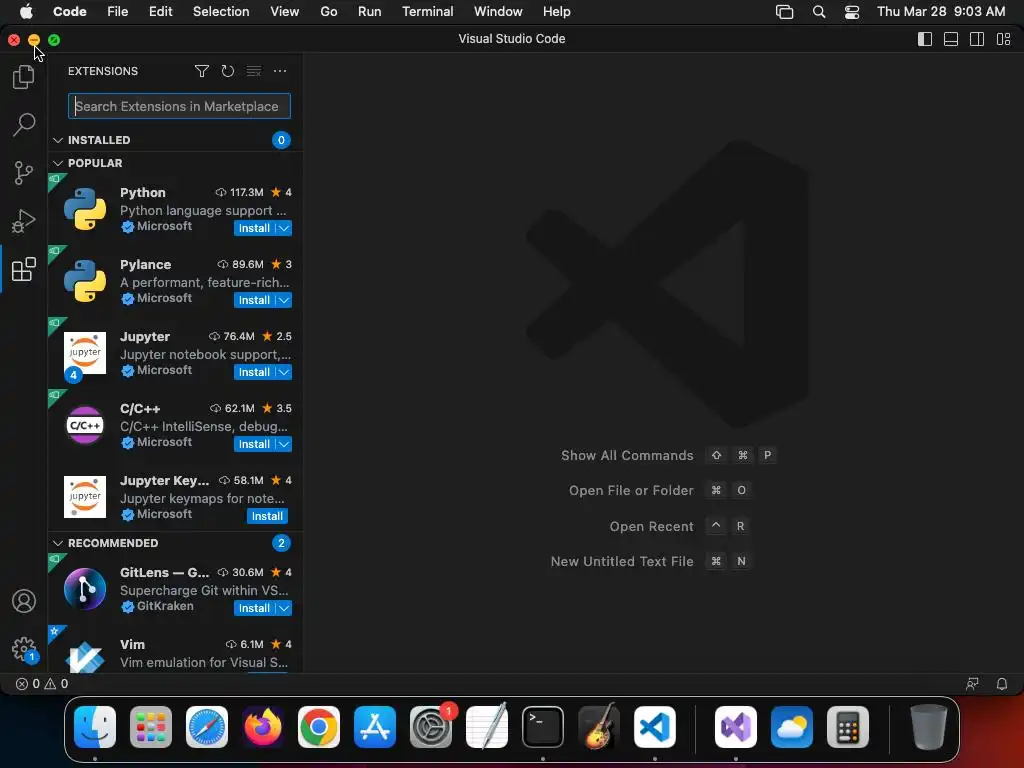The image size is (1024, 768).
Task: Open the Run and Debug view
Action: coord(24,221)
